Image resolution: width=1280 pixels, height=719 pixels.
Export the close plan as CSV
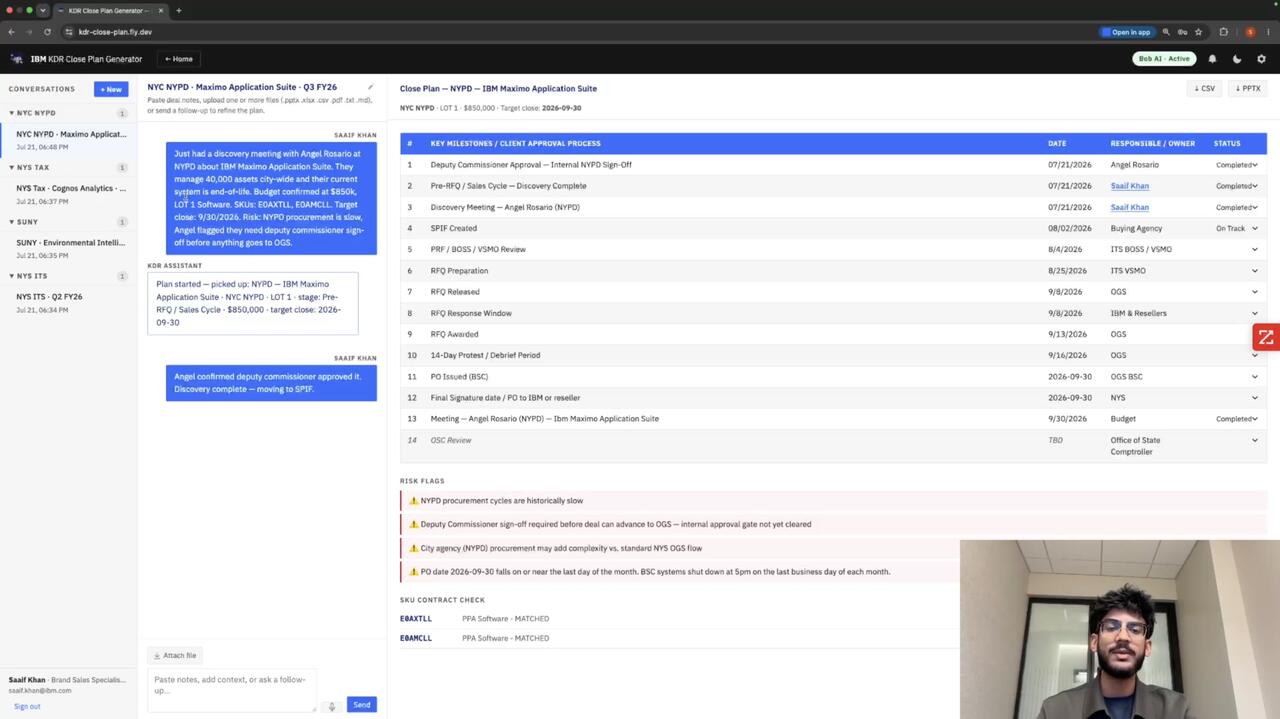tap(1204, 88)
